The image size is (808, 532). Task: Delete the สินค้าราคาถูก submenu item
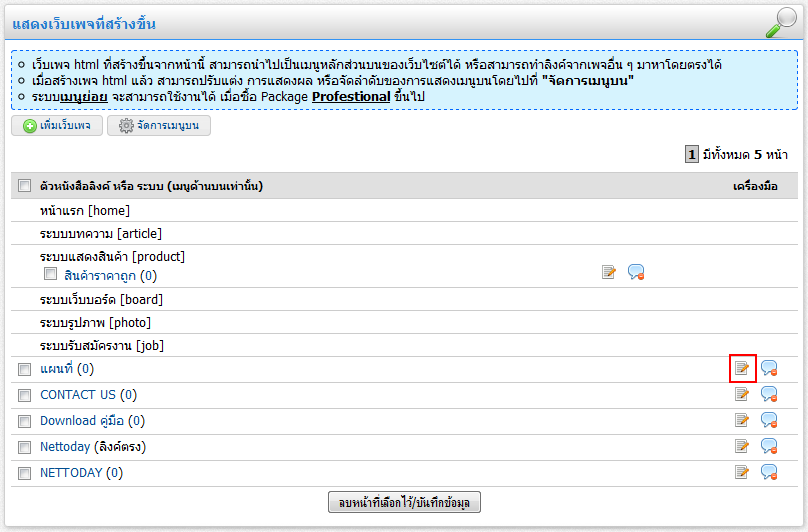635,272
